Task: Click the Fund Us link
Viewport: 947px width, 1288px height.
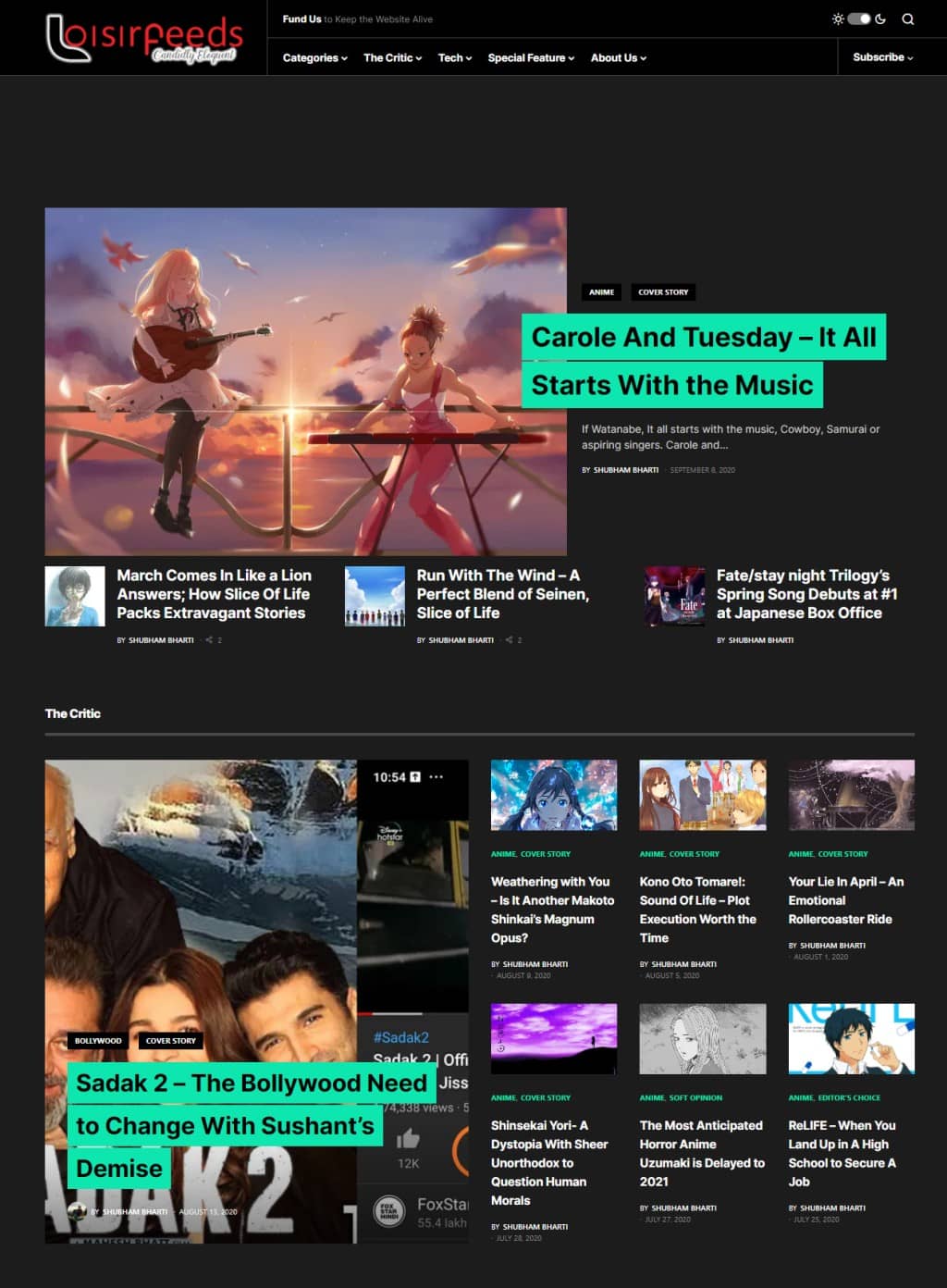Action: pos(301,19)
